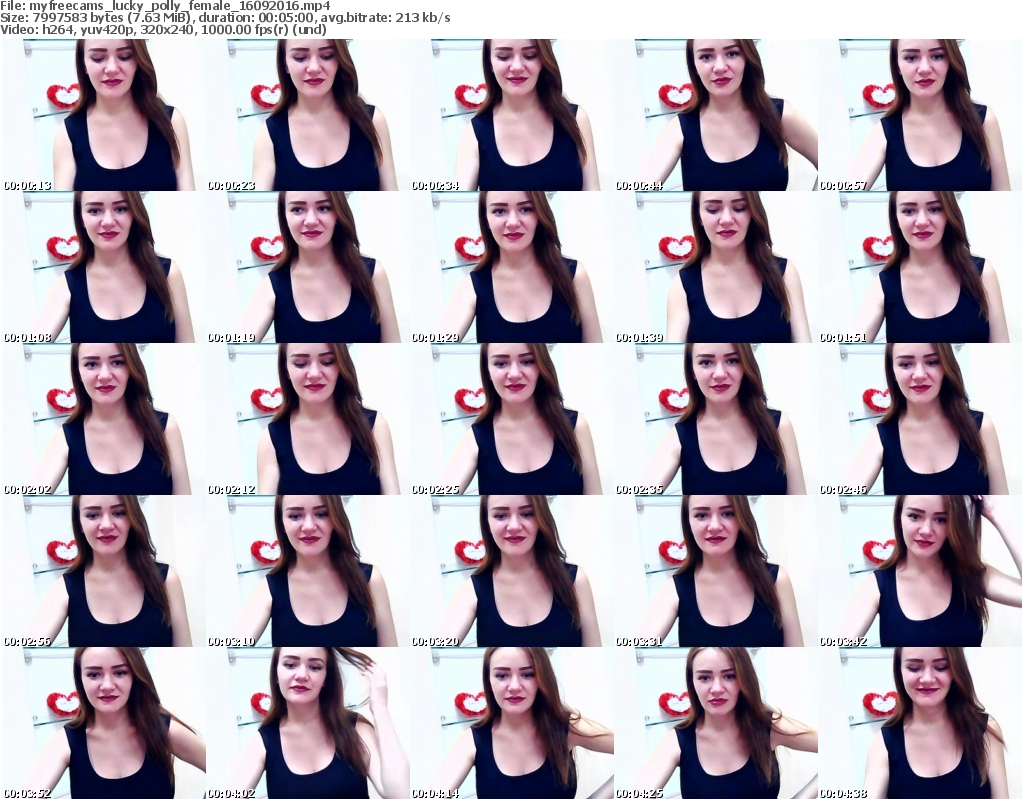Click the 'Video: h264, yuv420p' info line
Screen dimensions: 1024x799
point(163,29)
